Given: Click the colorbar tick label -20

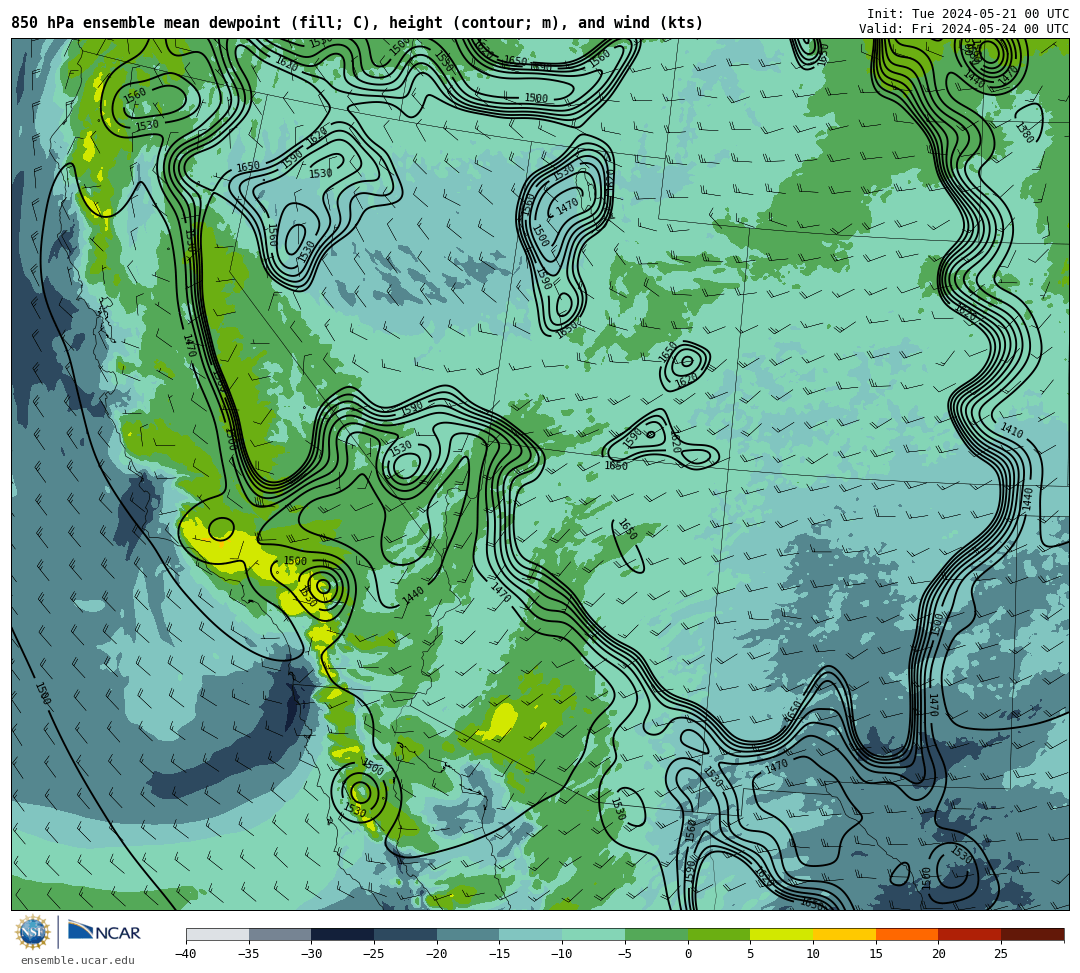Looking at the screenshot, I should tap(436, 954).
